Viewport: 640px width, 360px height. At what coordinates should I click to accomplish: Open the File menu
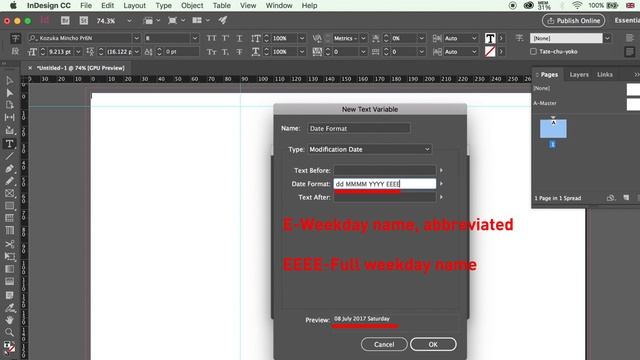[x=86, y=6]
